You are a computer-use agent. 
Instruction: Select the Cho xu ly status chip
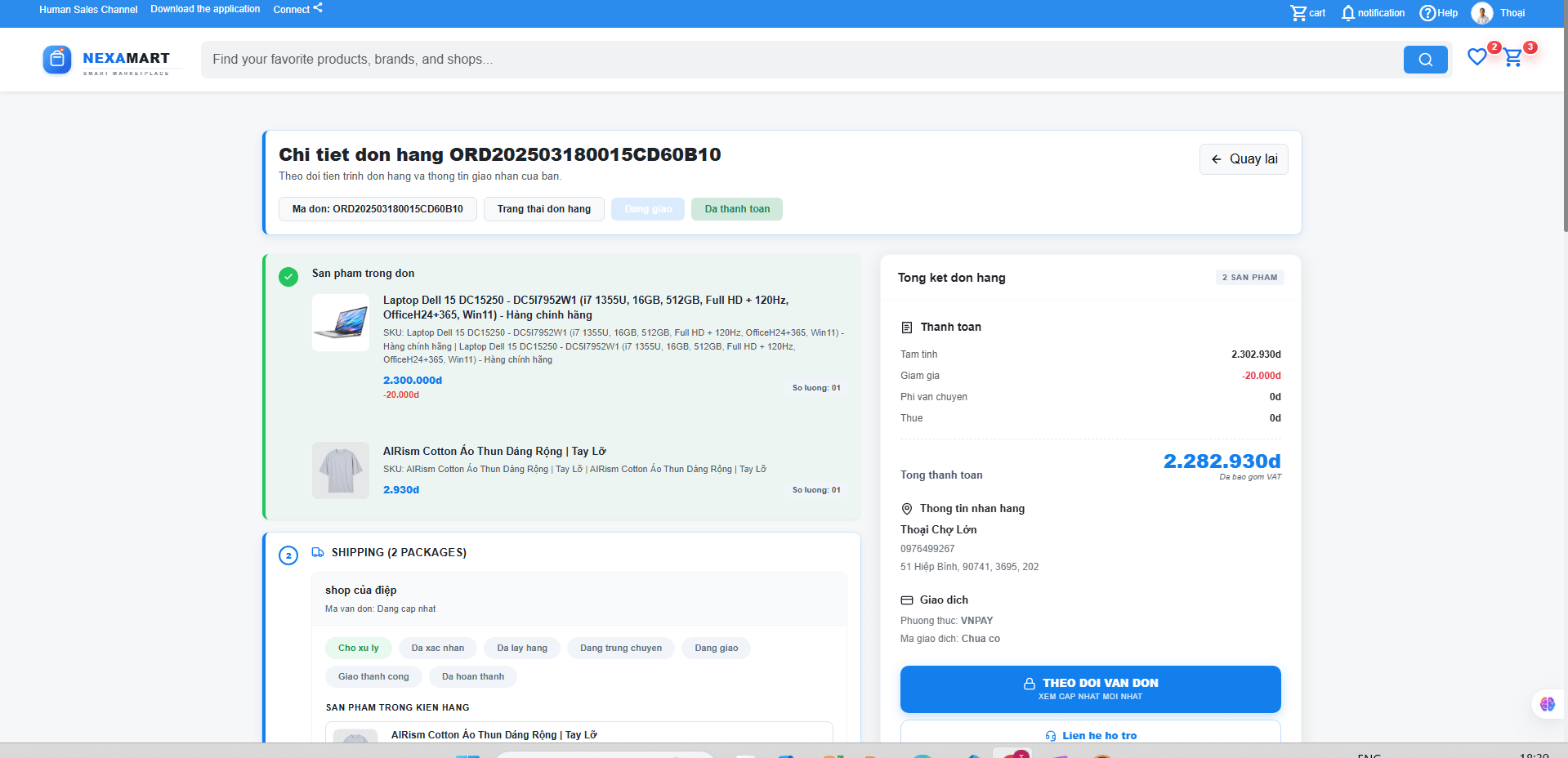359,649
